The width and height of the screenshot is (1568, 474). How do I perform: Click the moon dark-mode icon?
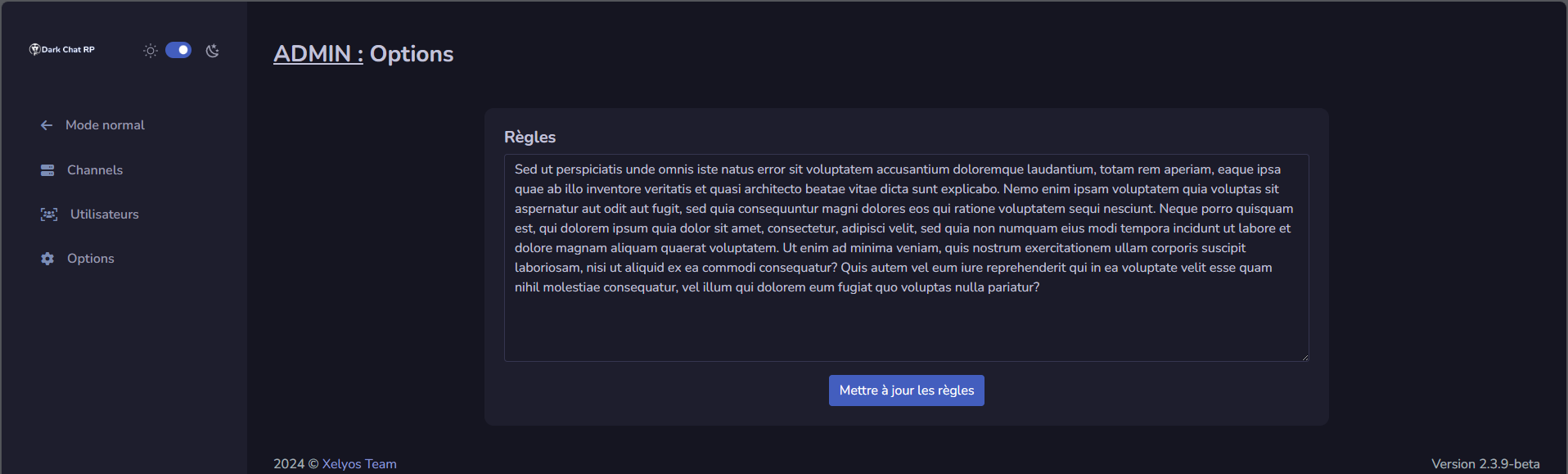[x=213, y=51]
